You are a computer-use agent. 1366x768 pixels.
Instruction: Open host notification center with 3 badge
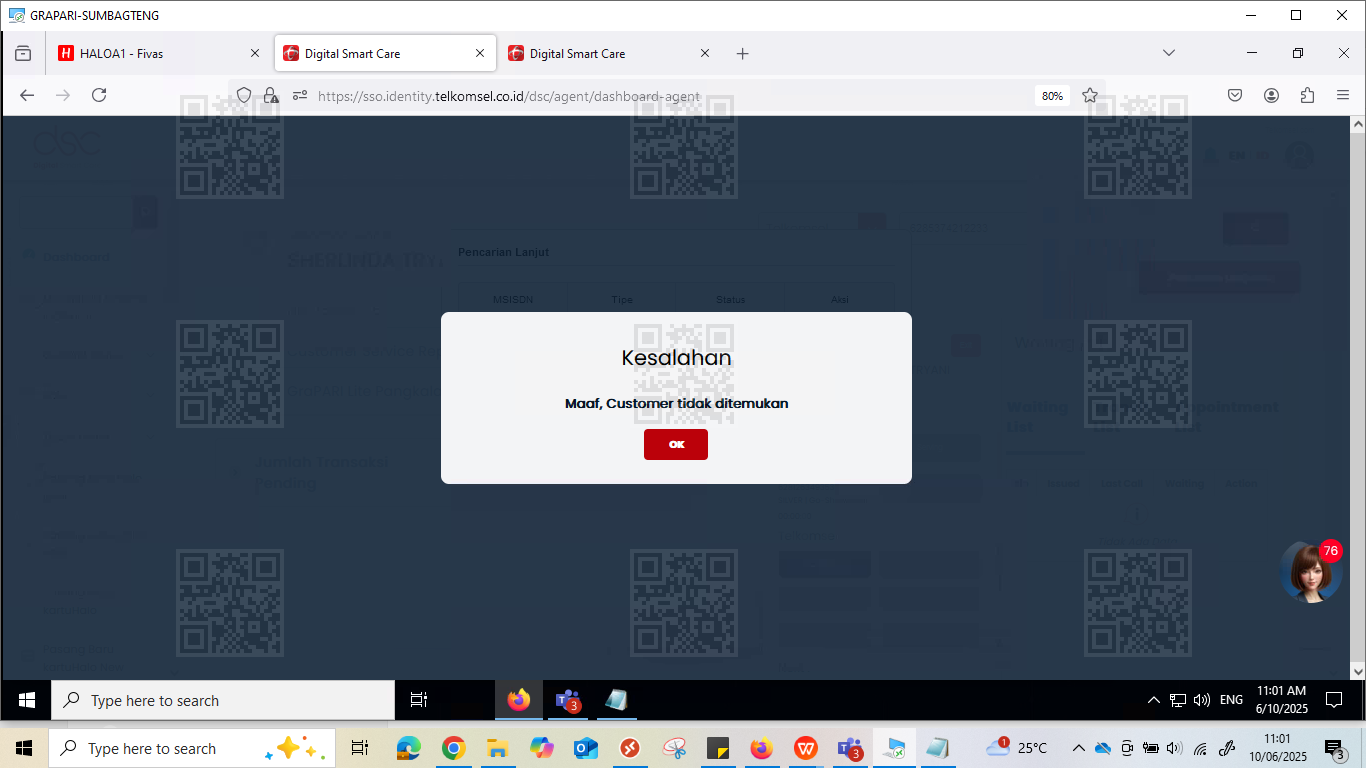coord(1334,748)
